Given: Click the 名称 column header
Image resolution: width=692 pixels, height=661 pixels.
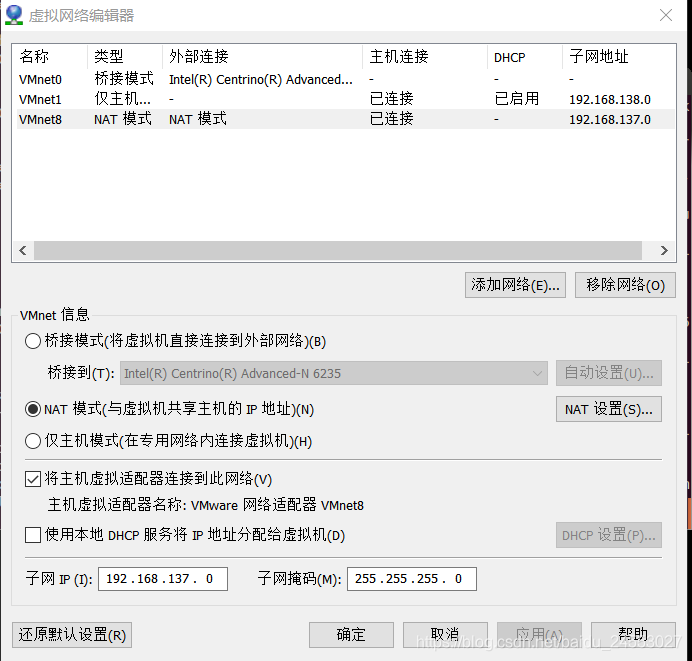Looking at the screenshot, I should [x=50, y=56].
